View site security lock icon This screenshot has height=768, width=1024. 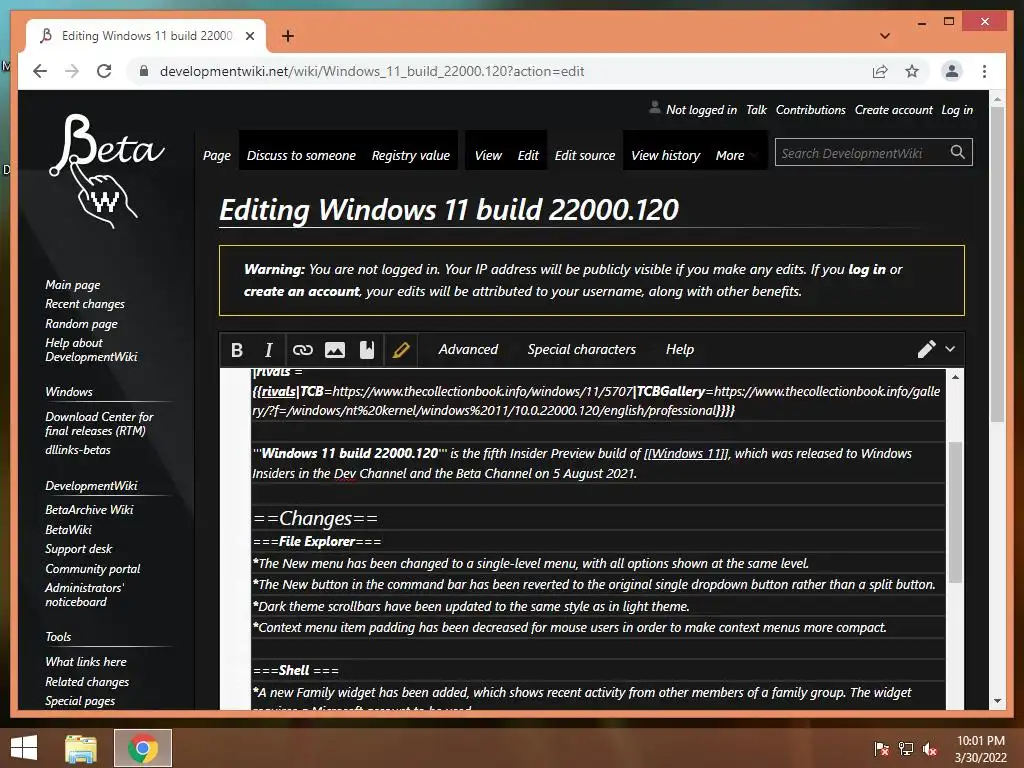[144, 71]
